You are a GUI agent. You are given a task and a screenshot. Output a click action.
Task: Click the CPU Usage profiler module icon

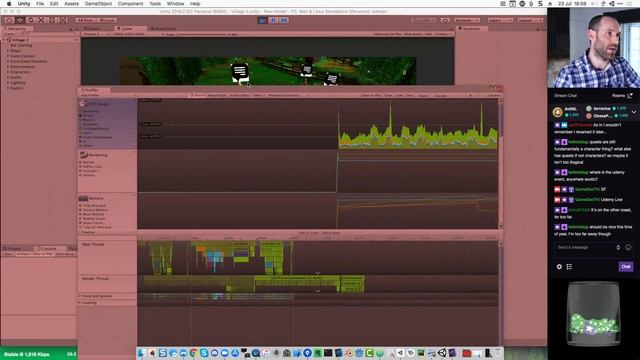[x=82, y=104]
